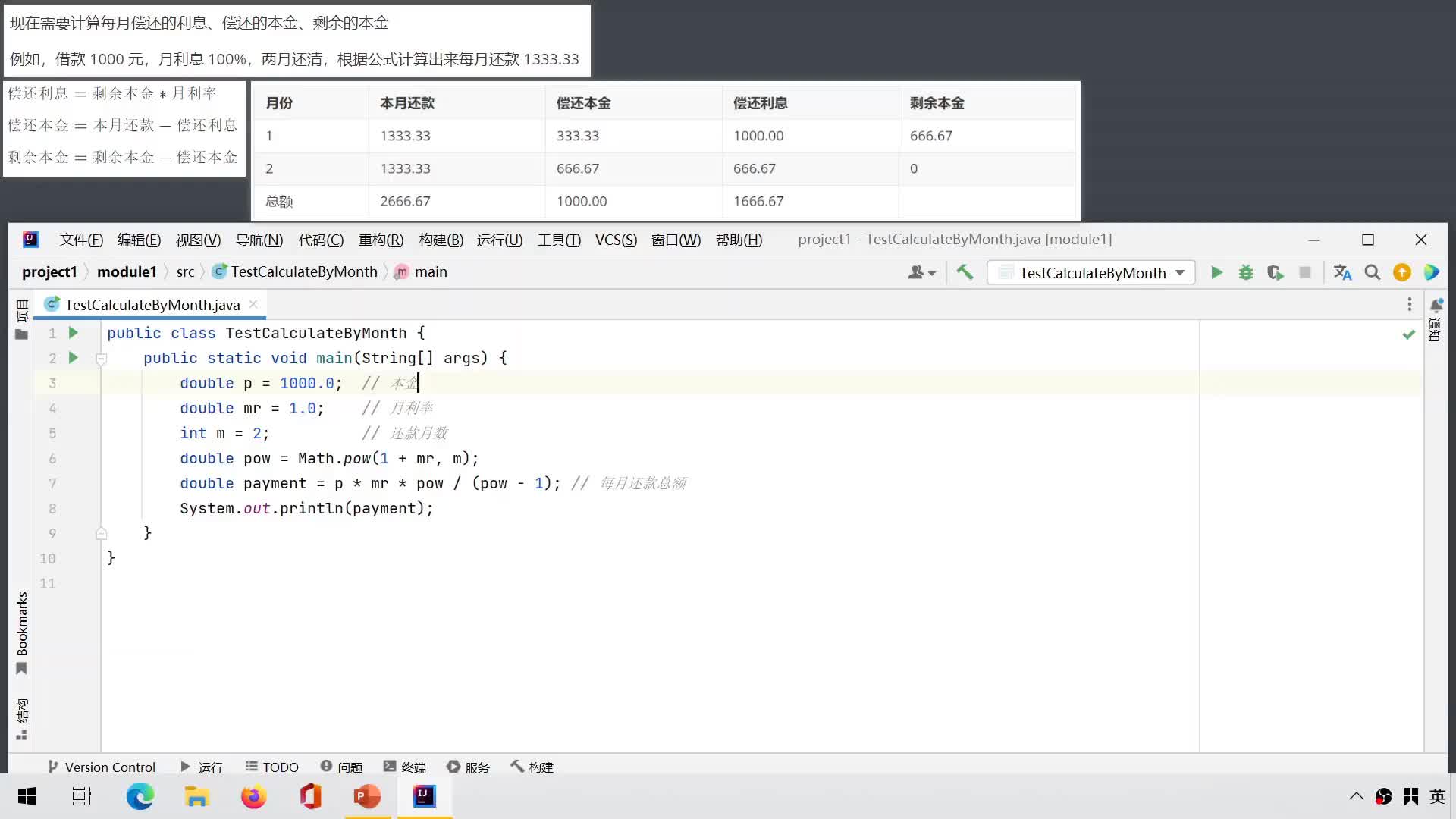Open Windows Start menu
The width and height of the screenshot is (1456, 819).
[x=27, y=796]
